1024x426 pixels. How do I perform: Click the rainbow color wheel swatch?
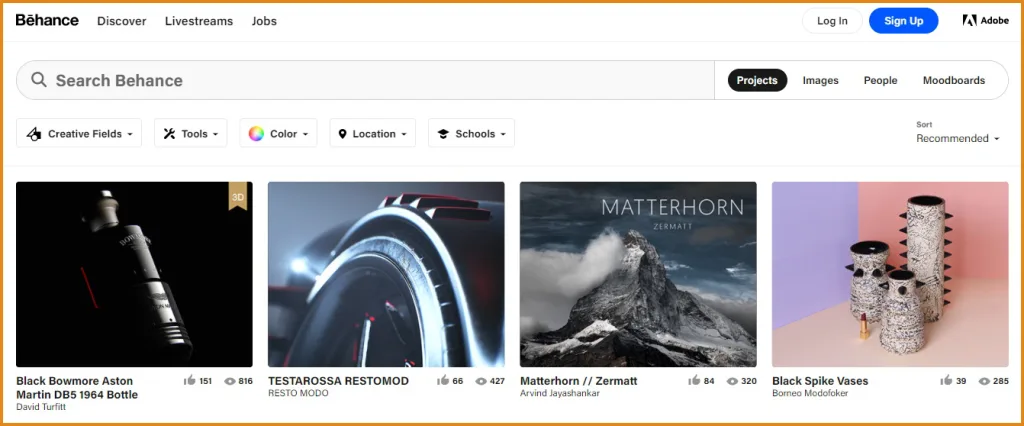pos(256,133)
